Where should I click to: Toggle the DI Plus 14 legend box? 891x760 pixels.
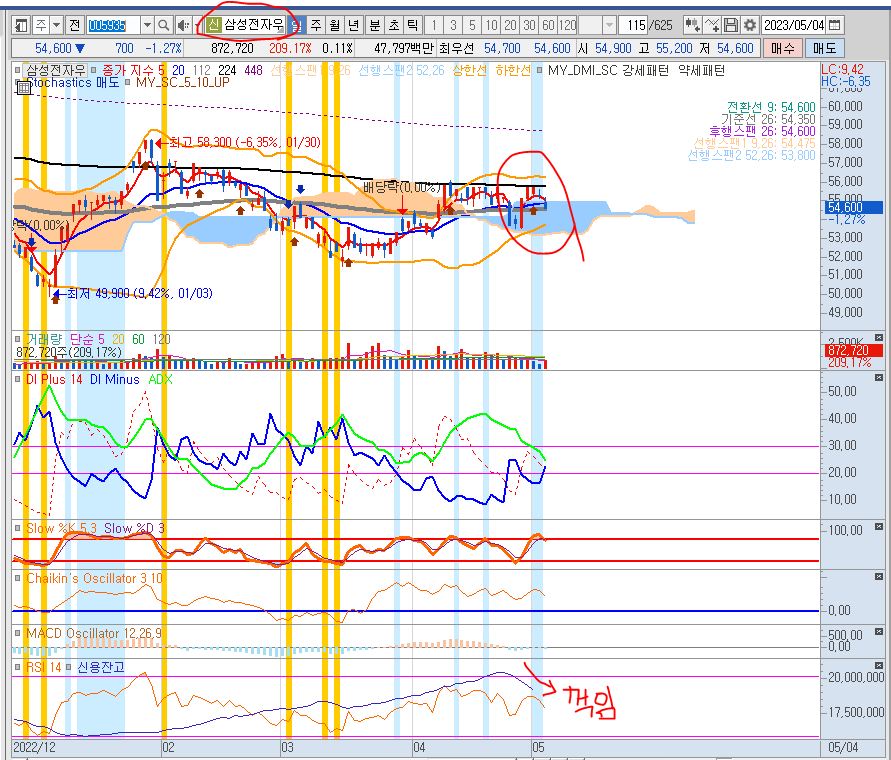[x=18, y=379]
